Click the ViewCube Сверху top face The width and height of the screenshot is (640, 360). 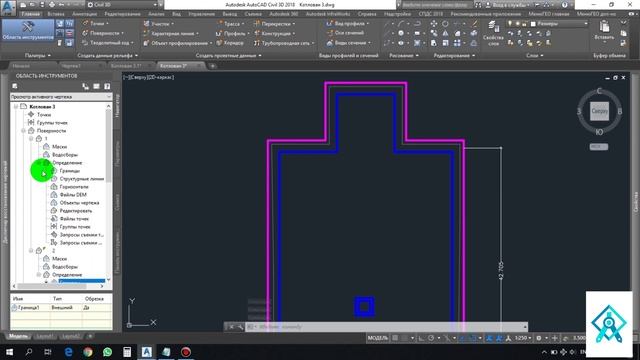(599, 111)
